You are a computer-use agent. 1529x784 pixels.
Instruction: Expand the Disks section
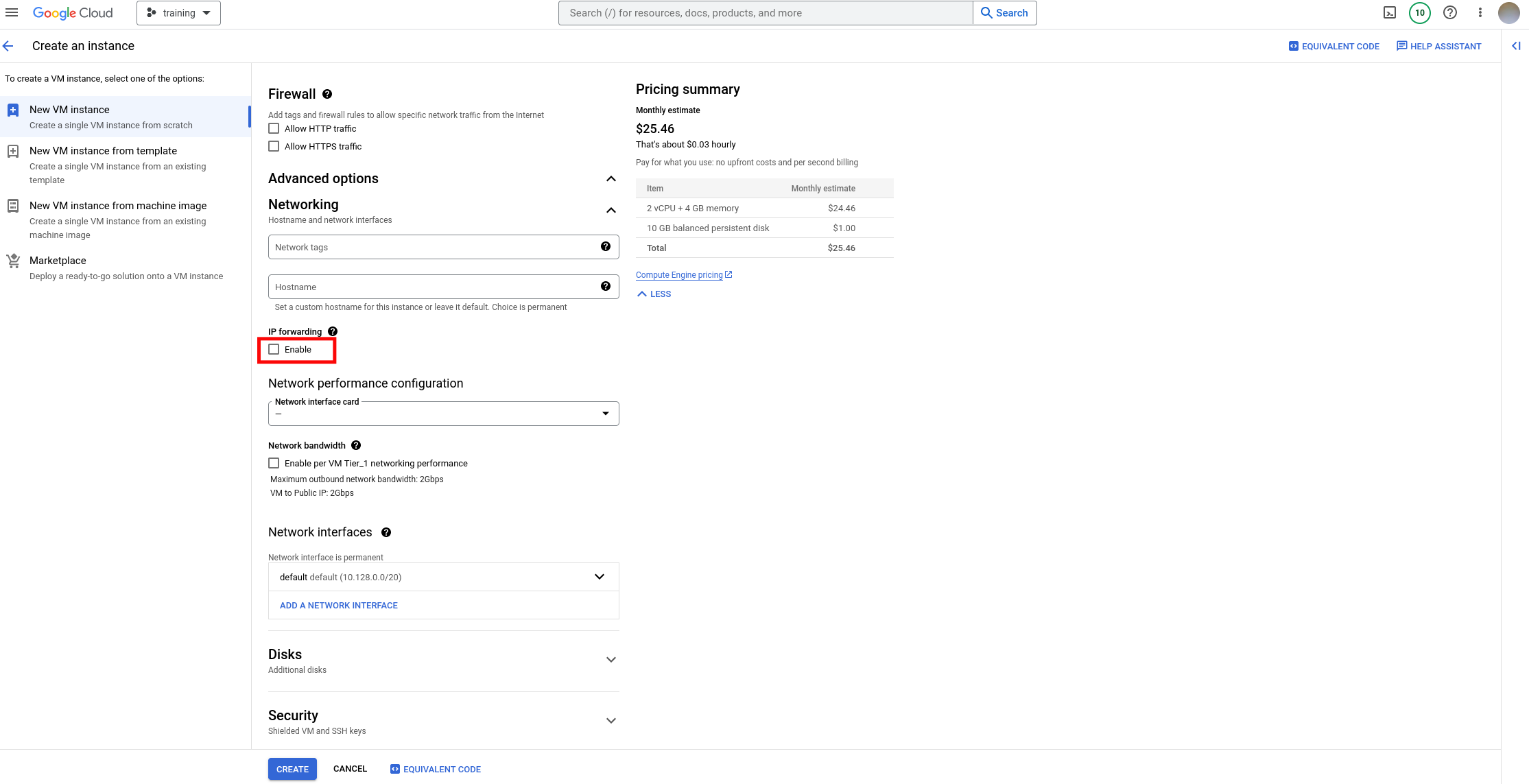[611, 660]
